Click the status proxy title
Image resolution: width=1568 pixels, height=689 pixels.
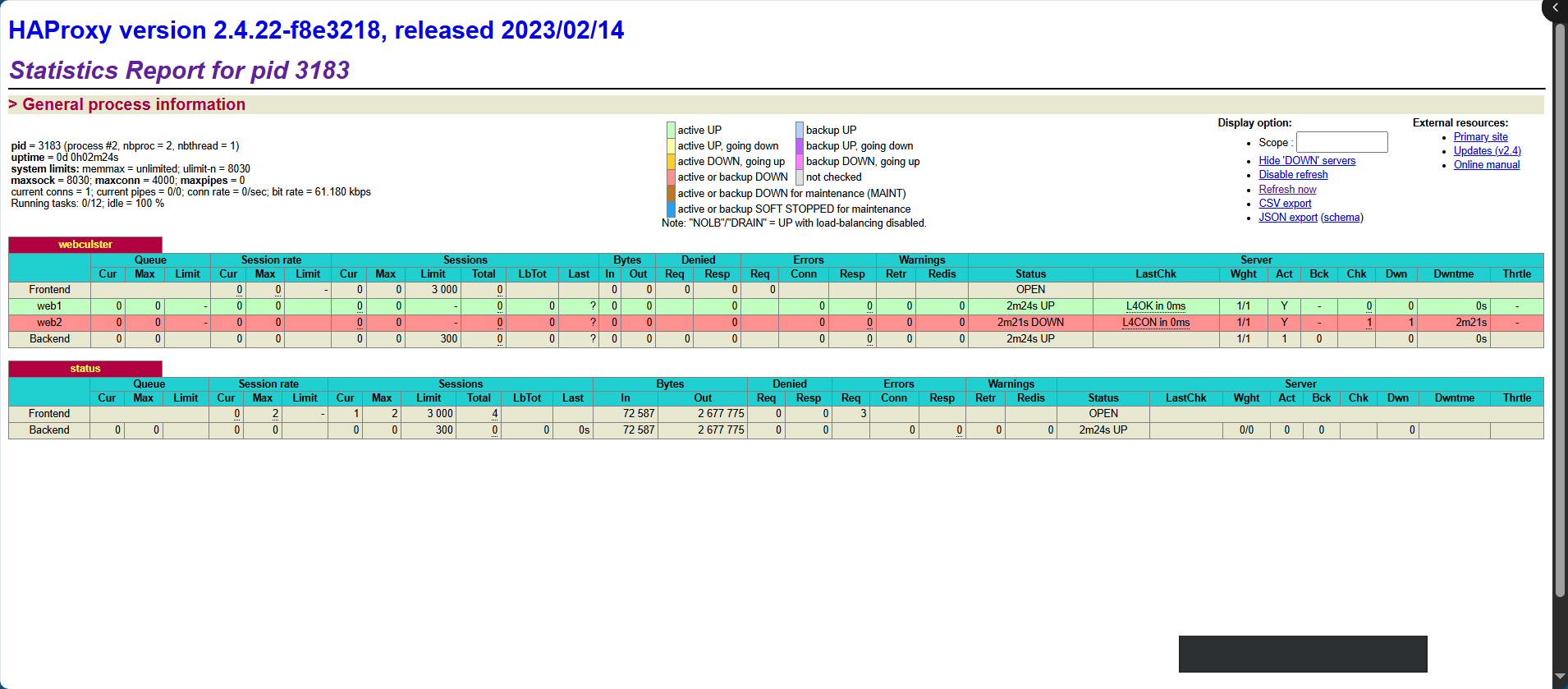[85, 369]
